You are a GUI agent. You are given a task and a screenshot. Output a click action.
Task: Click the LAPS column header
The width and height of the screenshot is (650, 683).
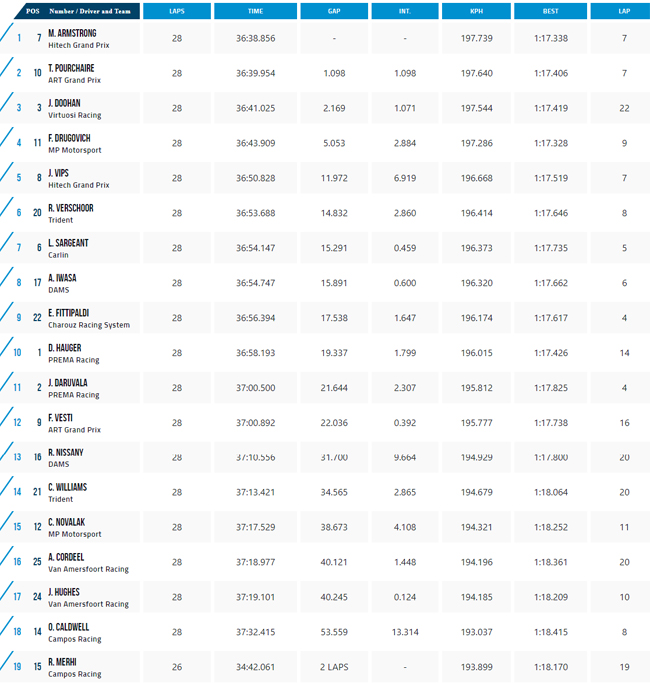[177, 11]
